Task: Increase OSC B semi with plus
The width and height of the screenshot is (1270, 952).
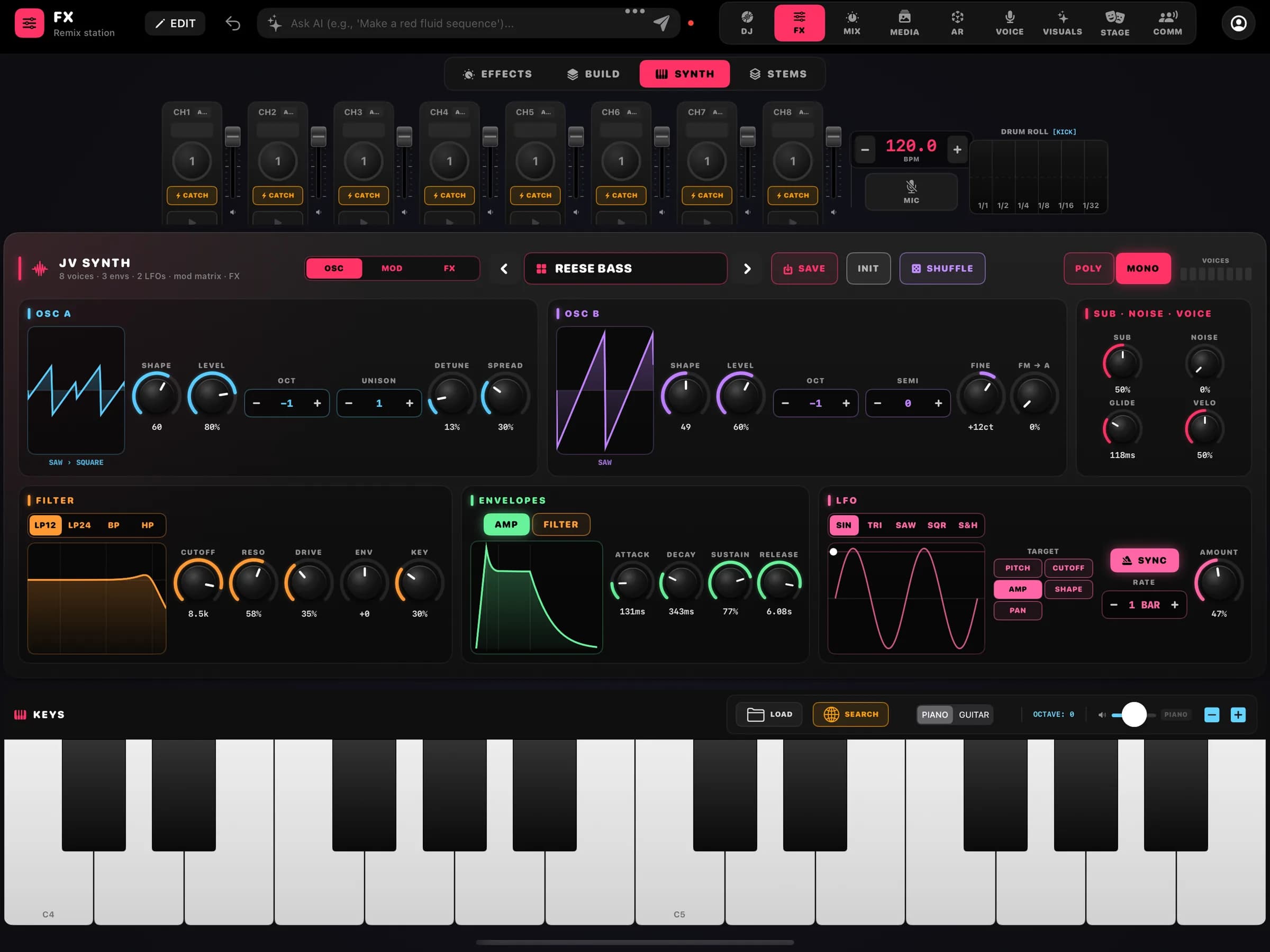Action: coord(938,404)
